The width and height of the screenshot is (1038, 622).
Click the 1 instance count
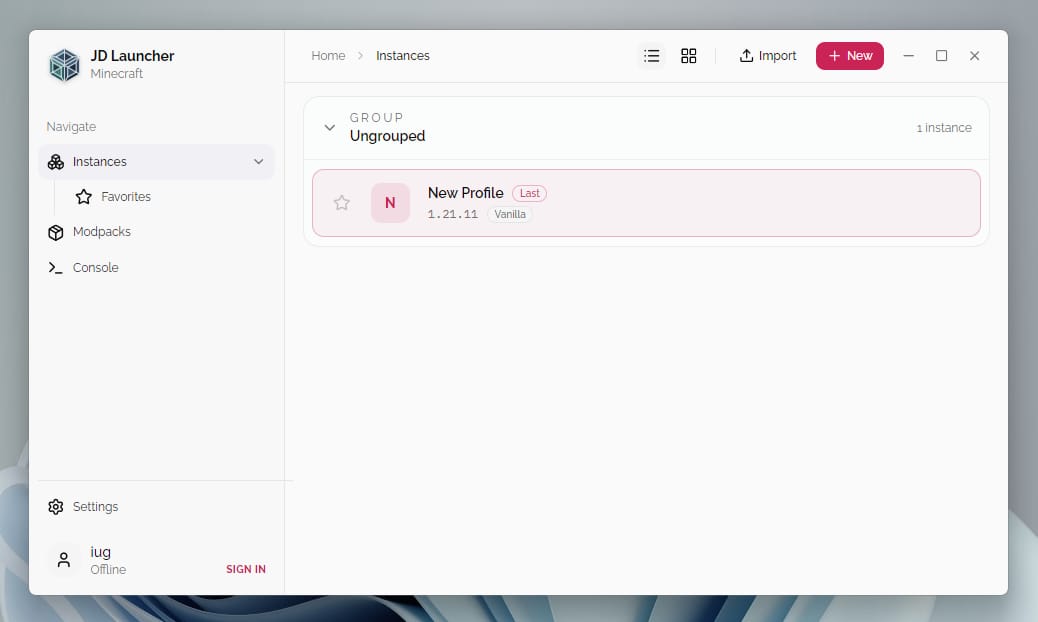click(944, 128)
